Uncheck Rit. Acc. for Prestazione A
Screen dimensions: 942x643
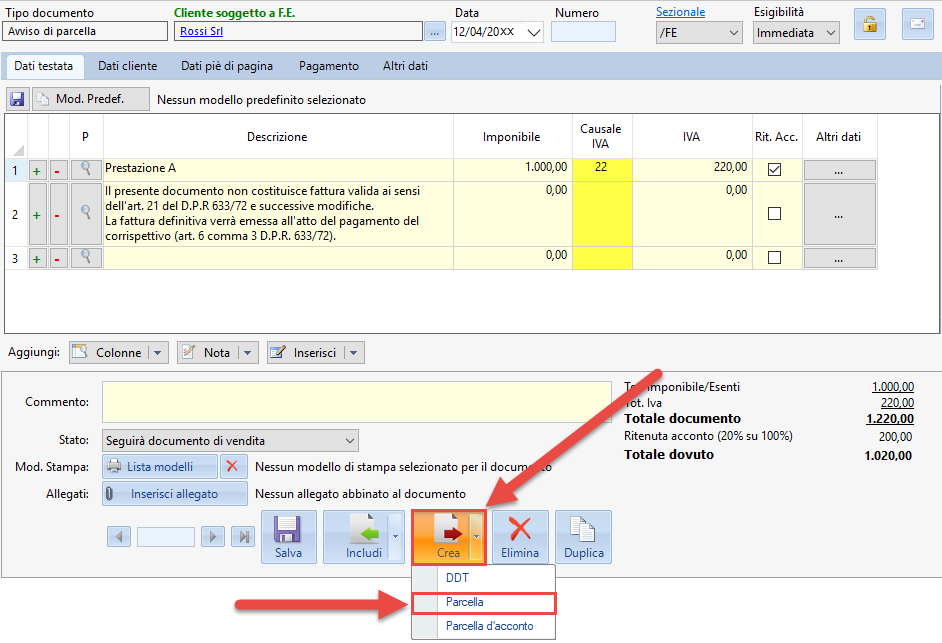[774, 170]
